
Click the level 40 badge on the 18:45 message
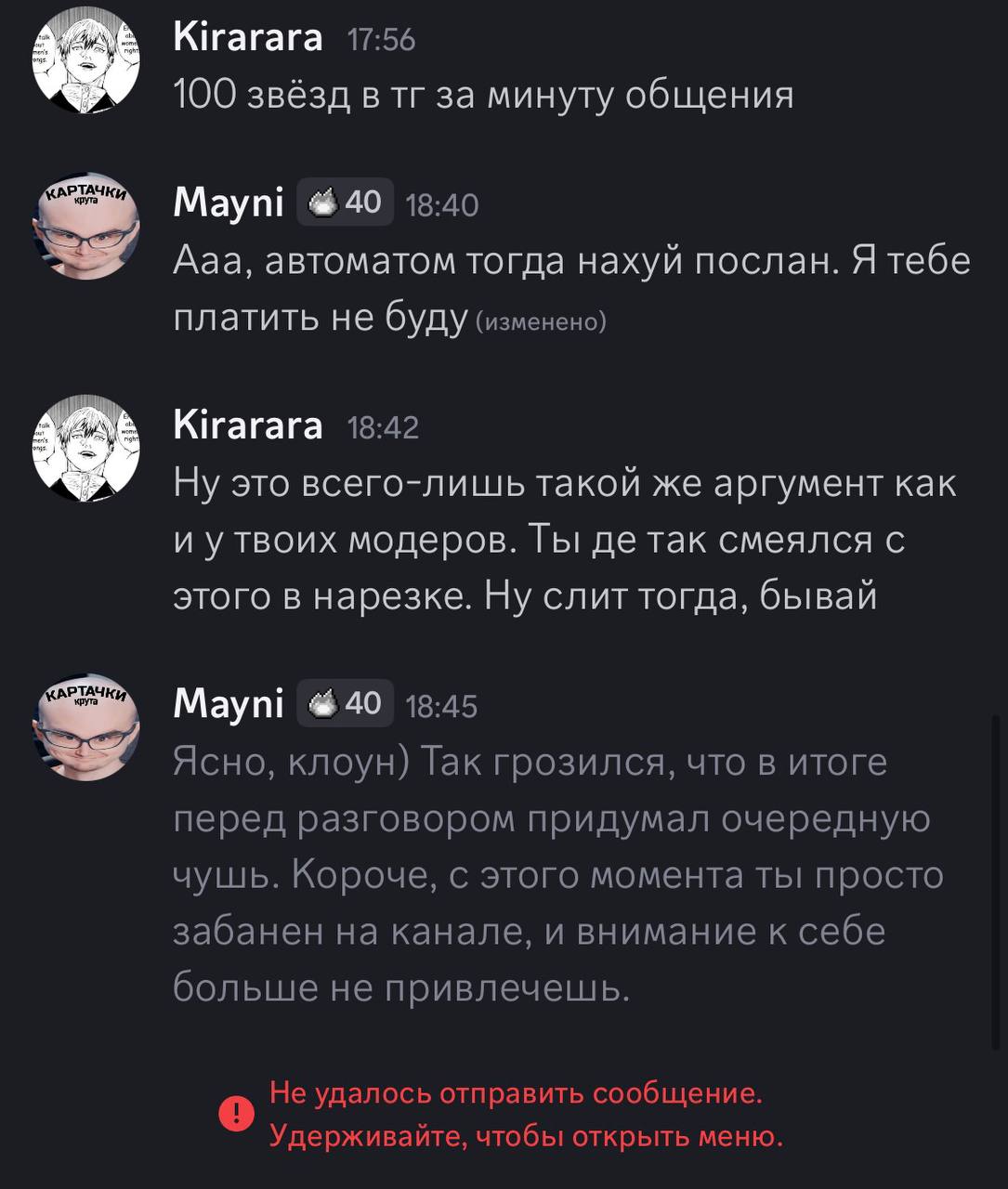[x=346, y=704]
